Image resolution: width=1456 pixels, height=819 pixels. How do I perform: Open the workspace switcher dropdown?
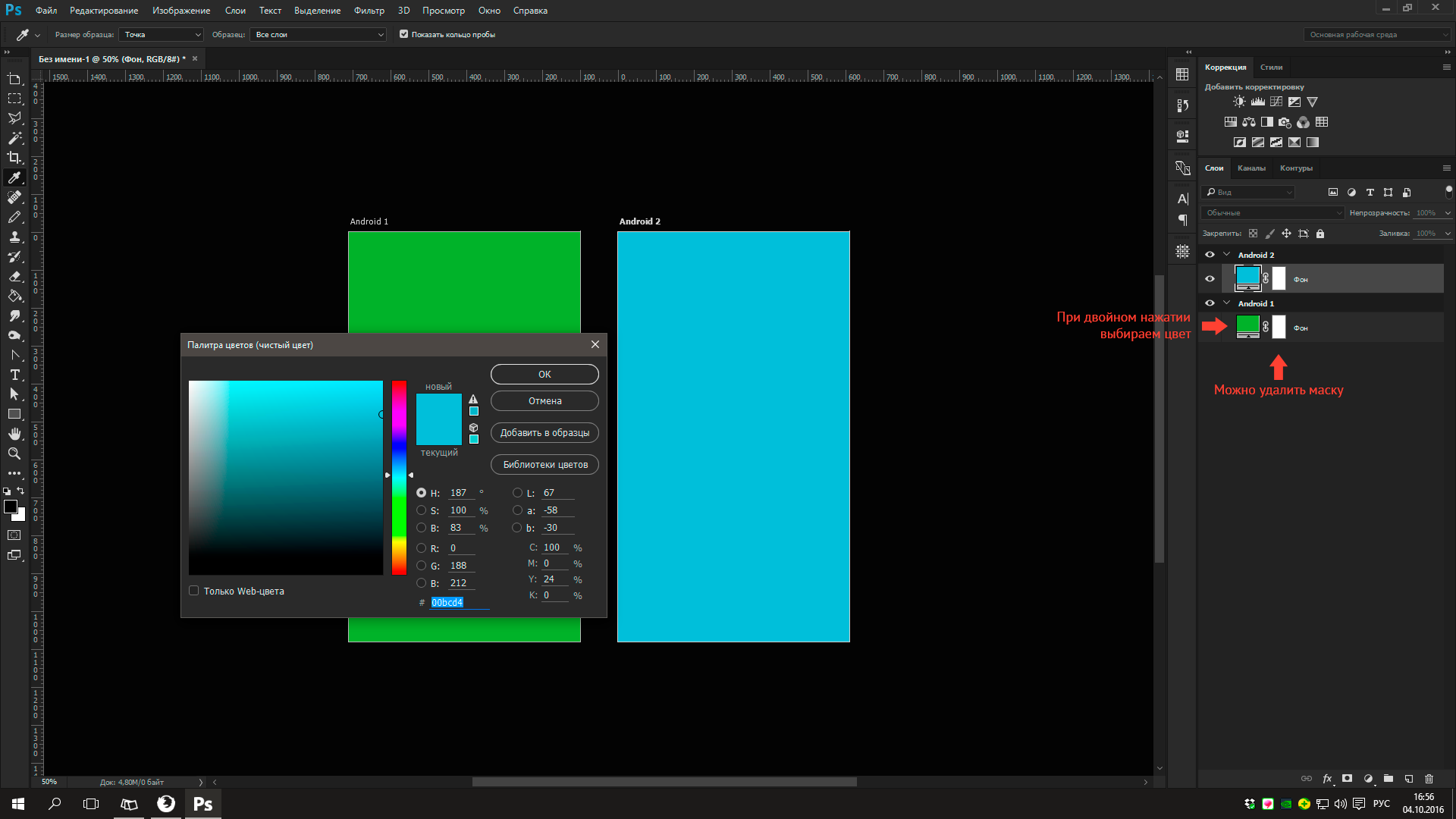pos(1377,35)
